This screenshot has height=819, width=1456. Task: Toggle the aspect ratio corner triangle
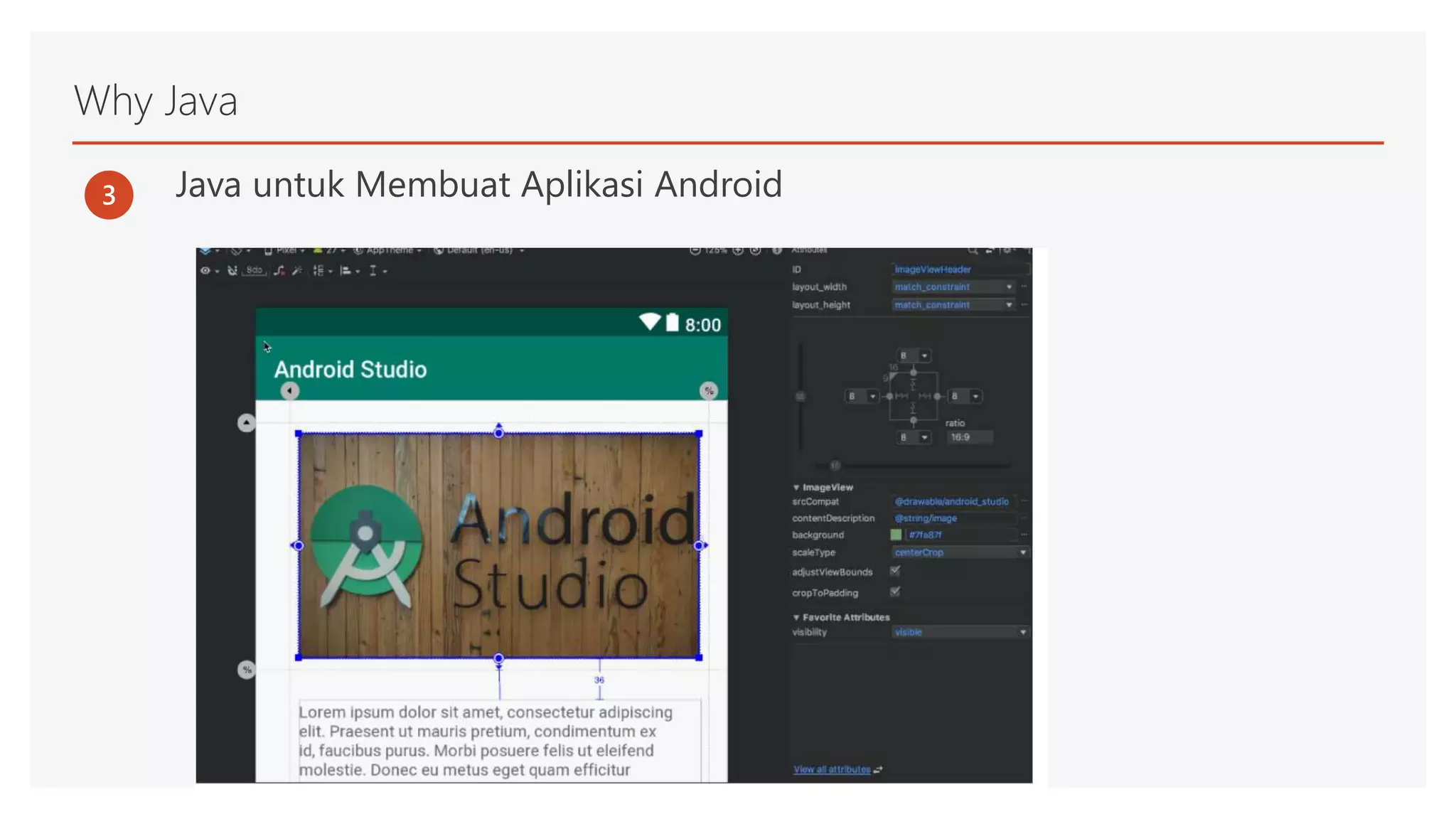click(893, 376)
